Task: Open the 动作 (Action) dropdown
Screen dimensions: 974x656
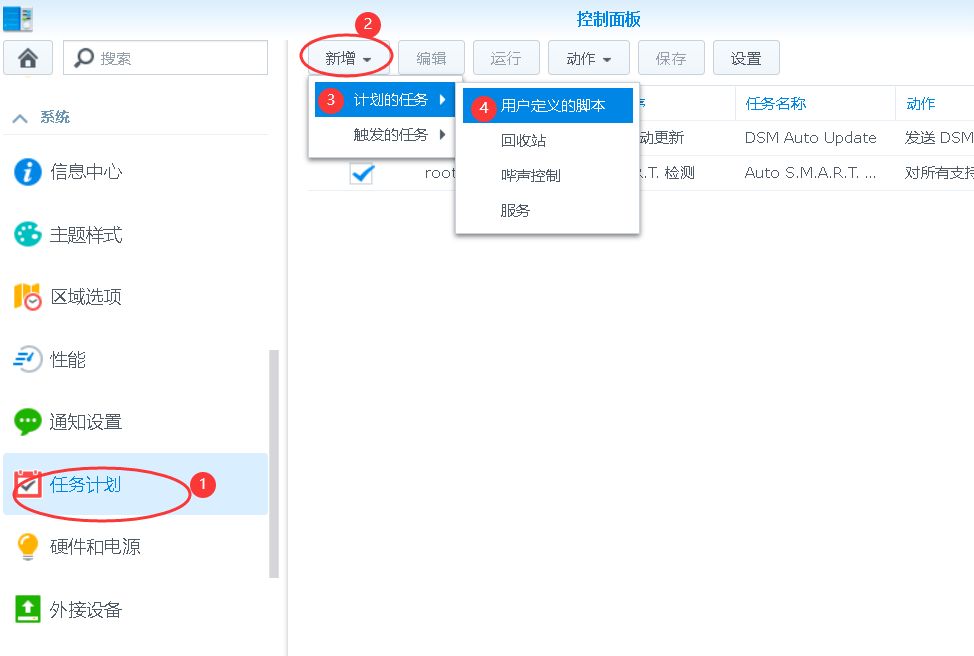Action: point(588,59)
